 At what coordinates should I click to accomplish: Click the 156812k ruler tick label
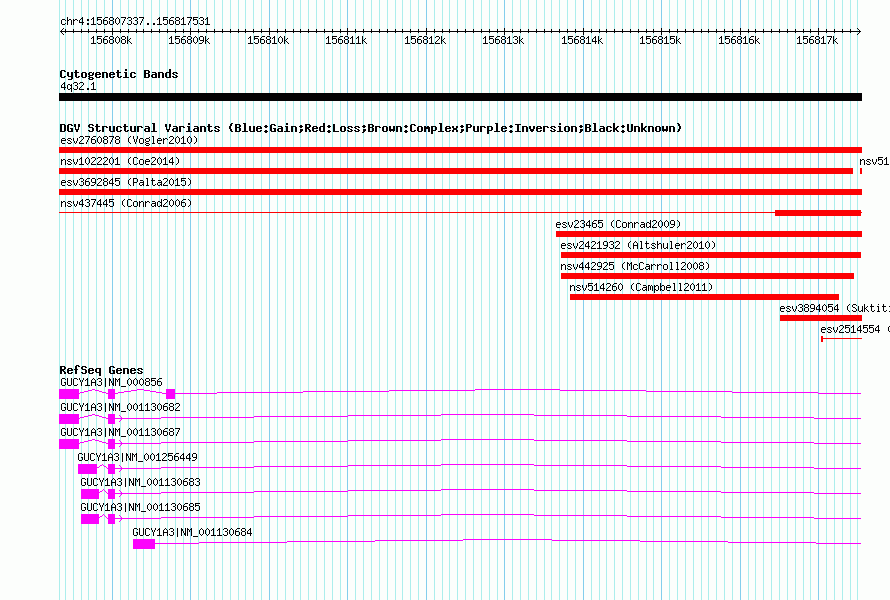coord(425,40)
